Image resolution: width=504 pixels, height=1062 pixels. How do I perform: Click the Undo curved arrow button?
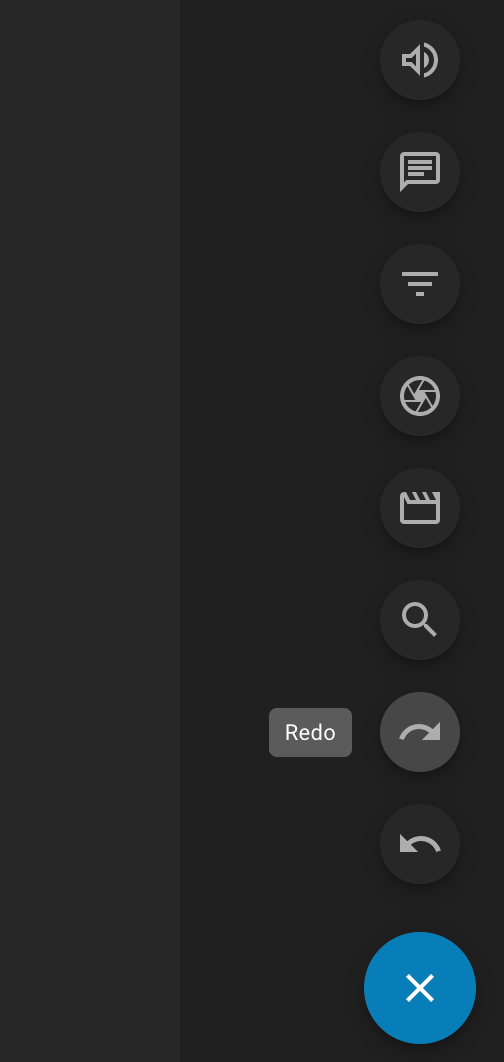(x=420, y=844)
